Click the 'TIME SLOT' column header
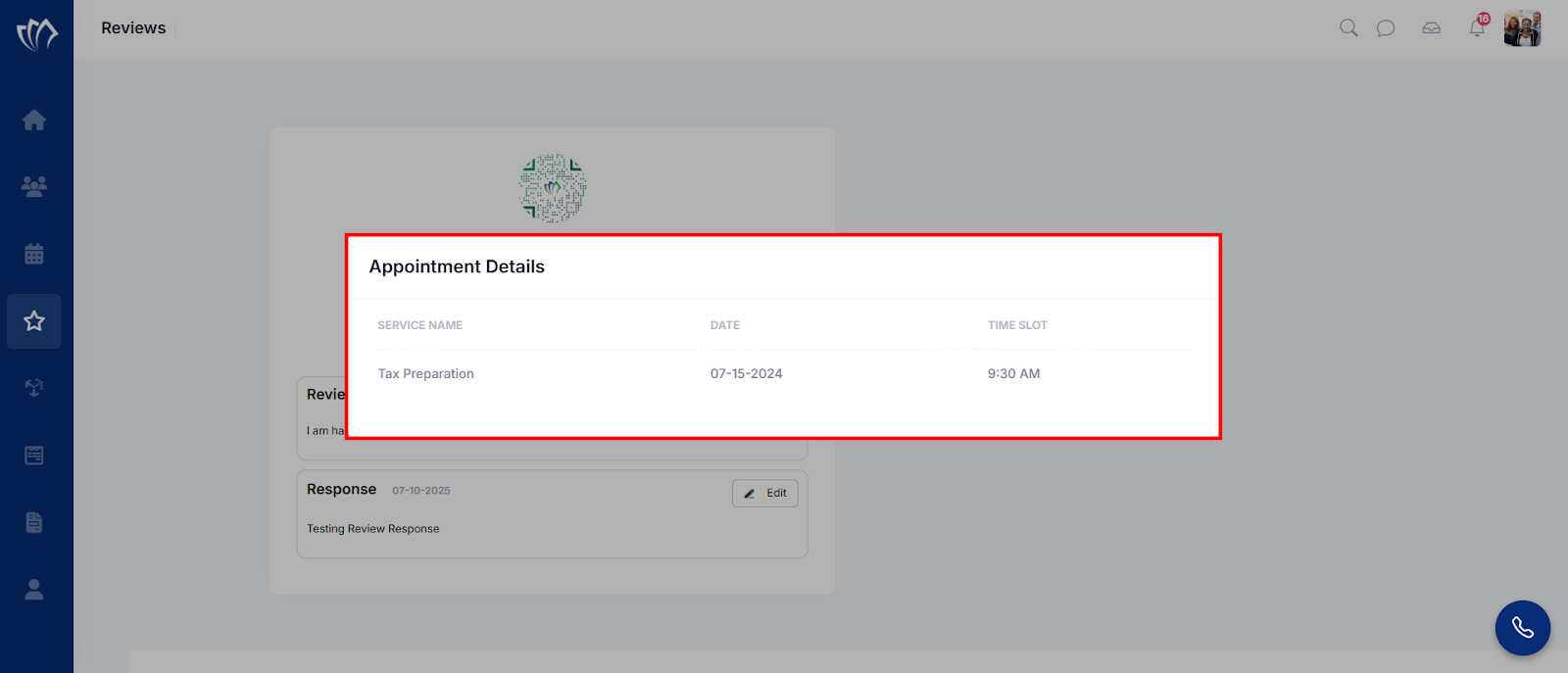The height and width of the screenshot is (673, 1568). coord(1017,325)
